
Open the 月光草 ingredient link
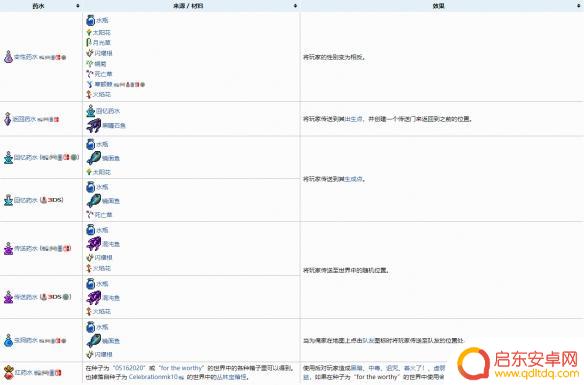pos(102,43)
